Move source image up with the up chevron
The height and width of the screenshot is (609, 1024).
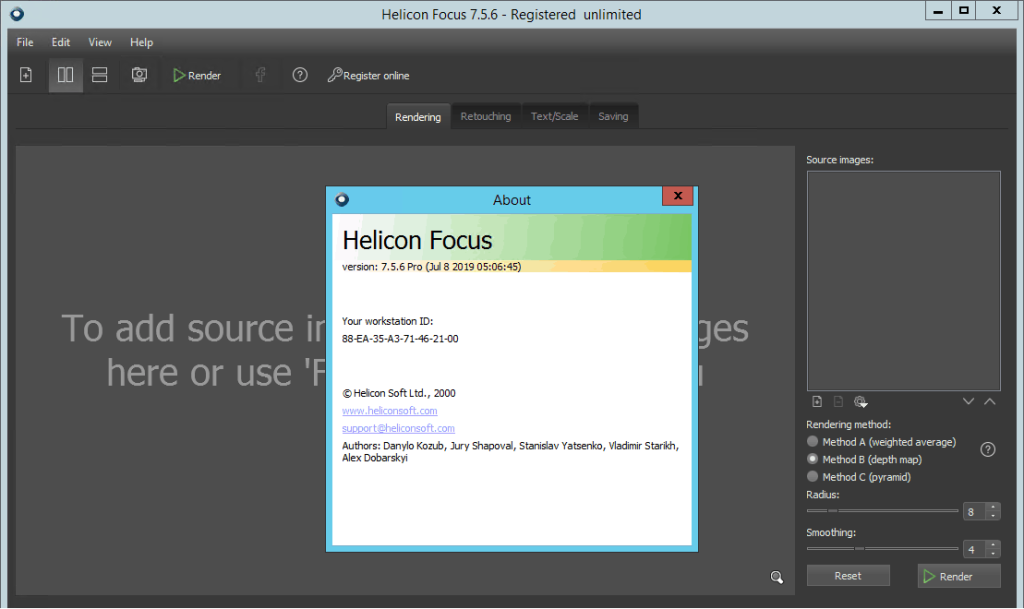point(990,401)
